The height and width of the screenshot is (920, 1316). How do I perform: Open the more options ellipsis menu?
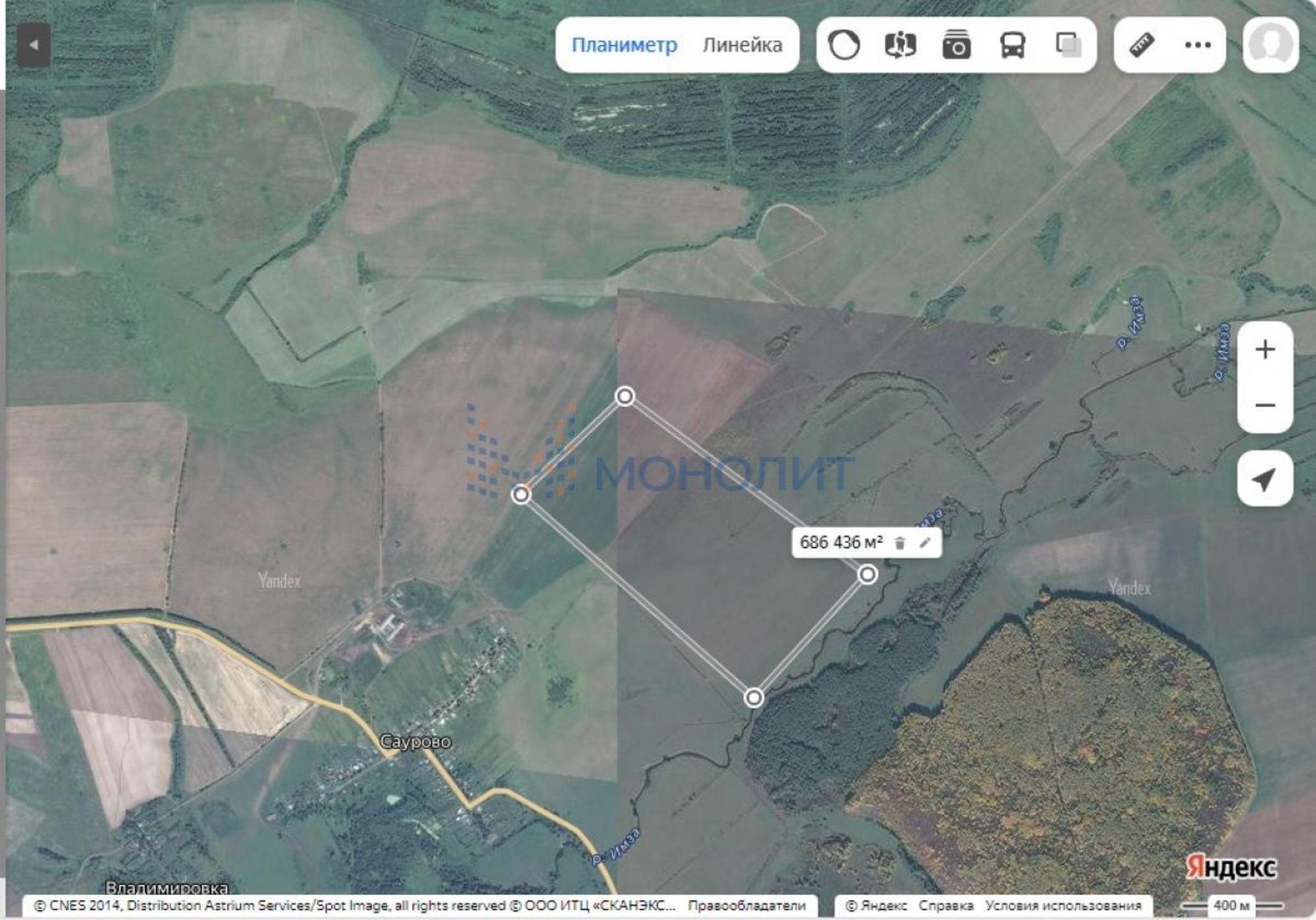1198,45
